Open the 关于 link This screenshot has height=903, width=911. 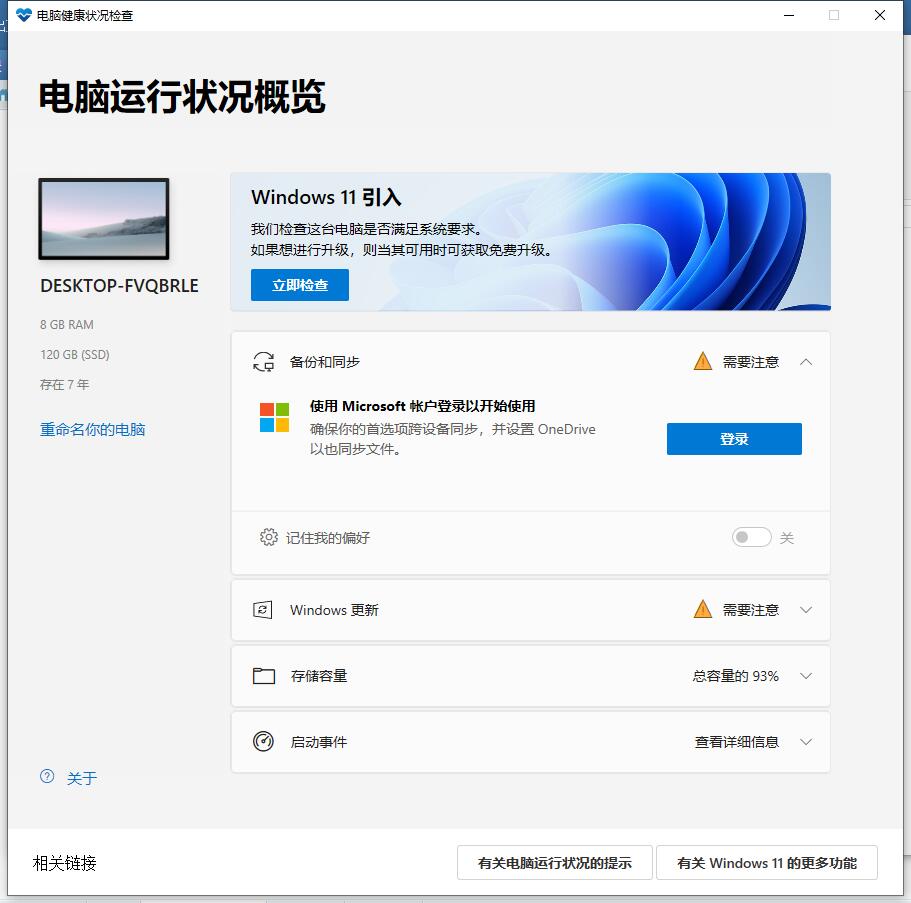coord(81,778)
